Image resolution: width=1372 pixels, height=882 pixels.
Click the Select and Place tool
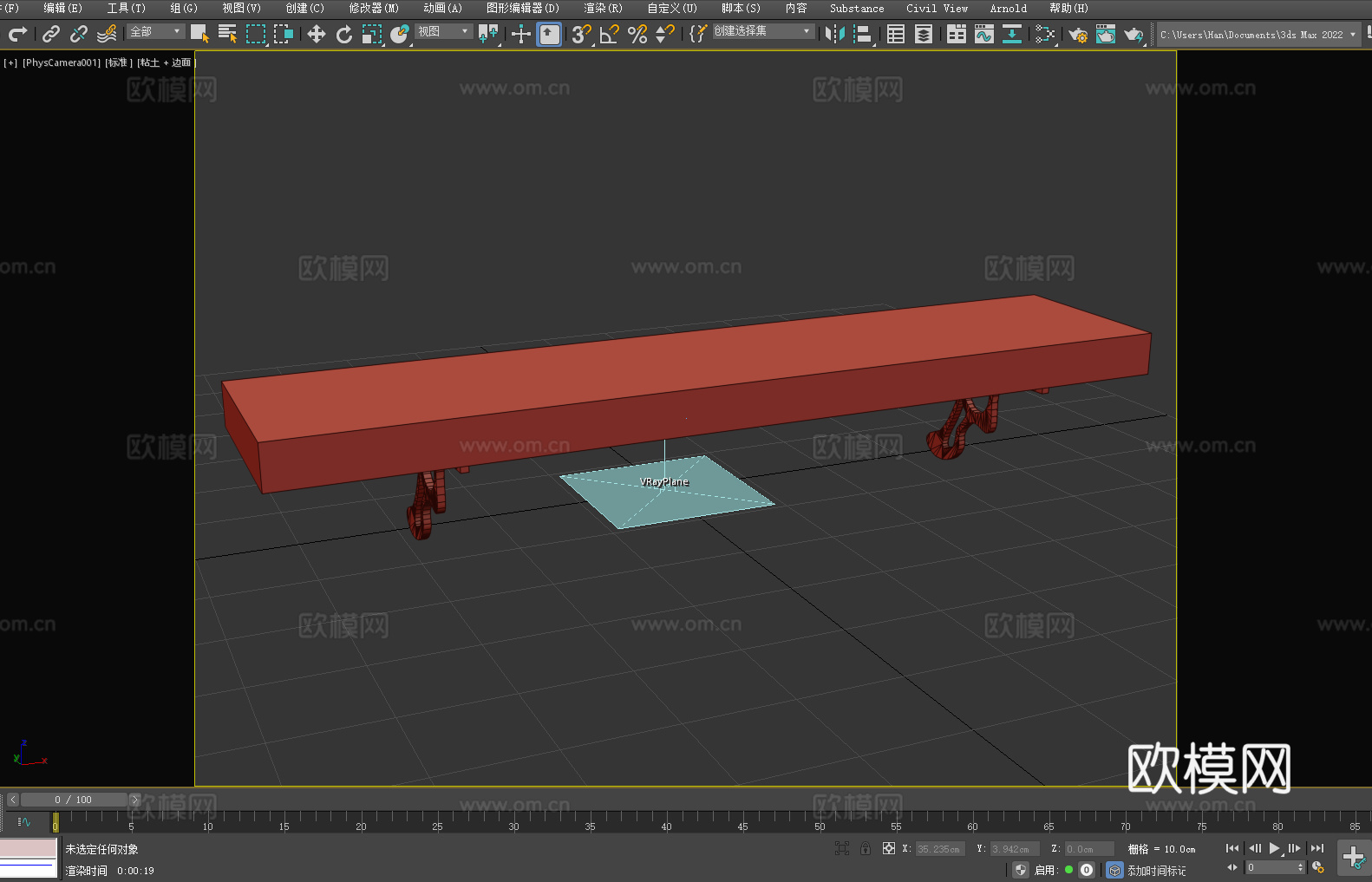coord(400,34)
